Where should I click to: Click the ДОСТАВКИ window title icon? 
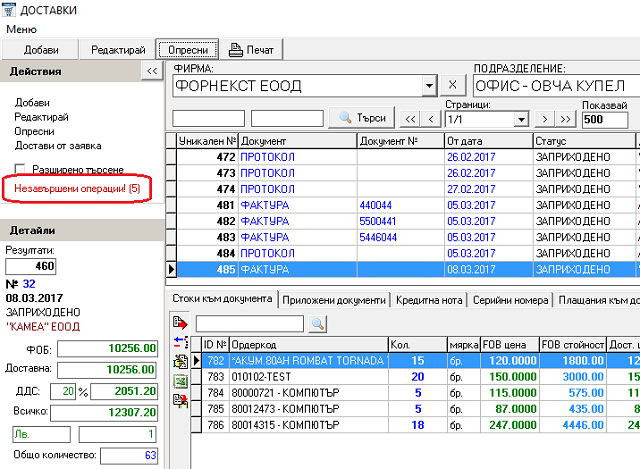click(9, 9)
